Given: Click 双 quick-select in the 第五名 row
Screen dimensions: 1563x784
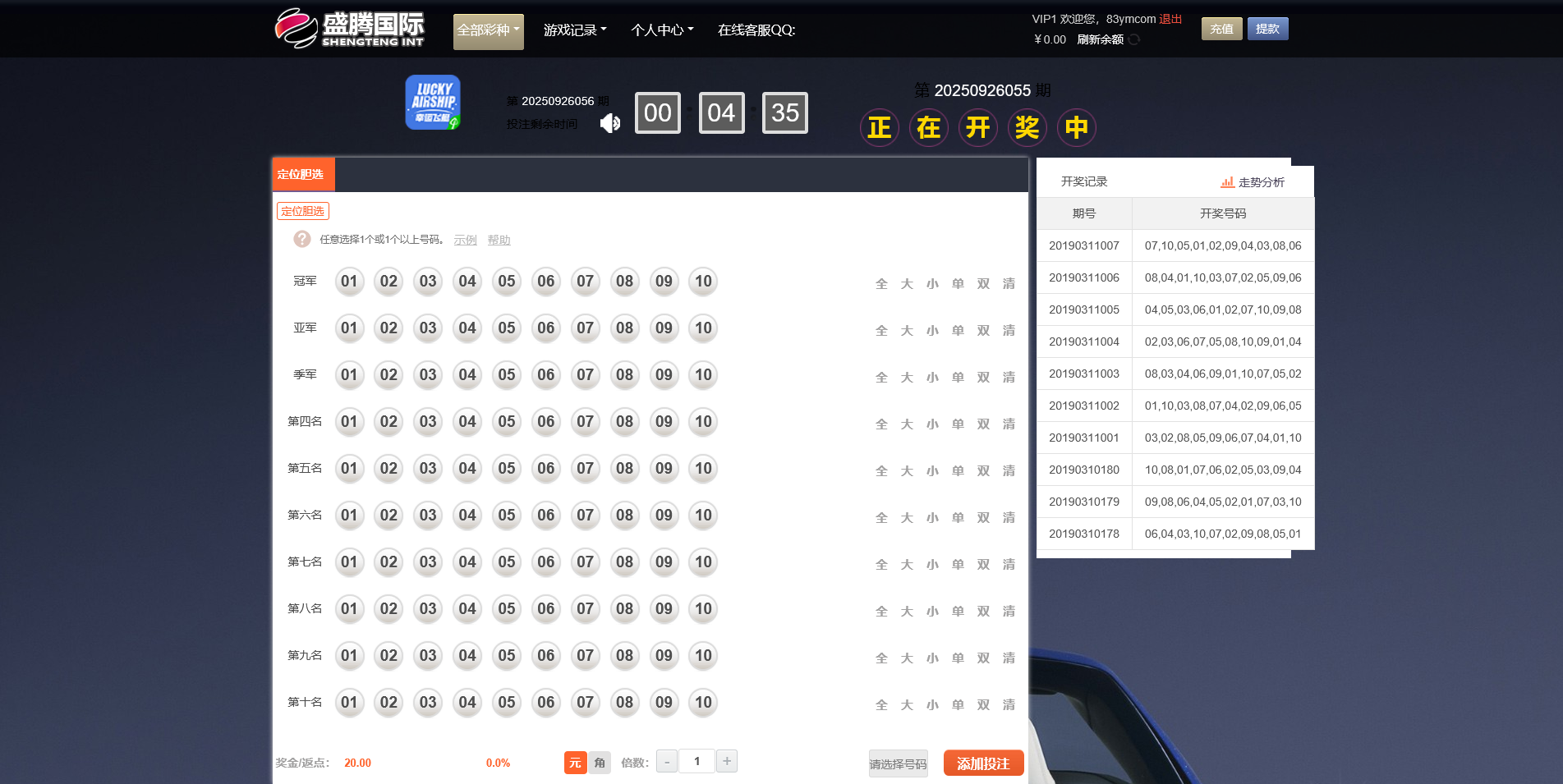Looking at the screenshot, I should pos(983,471).
